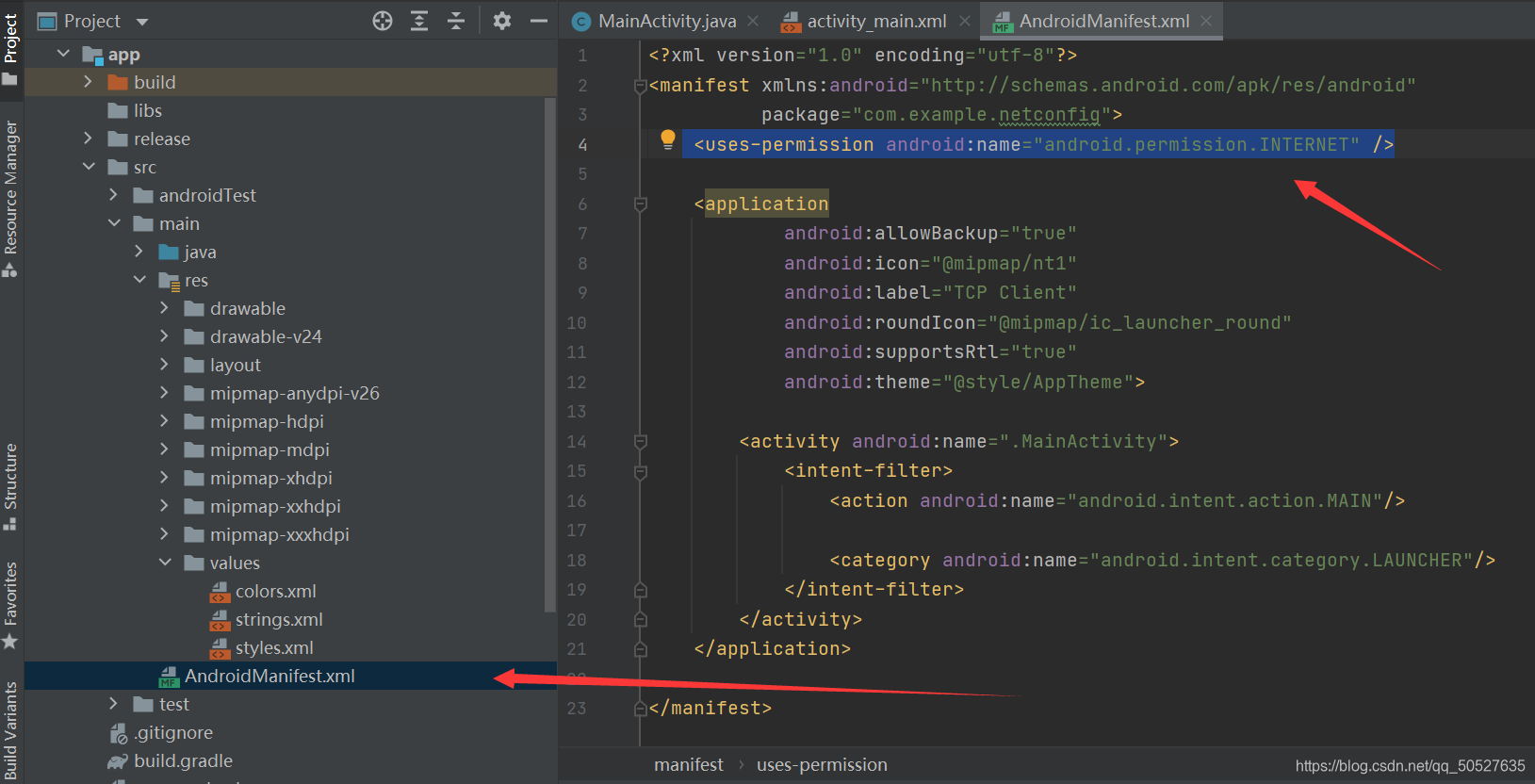The width and height of the screenshot is (1535, 784).
Task: Click the Project folder icon in panel header
Action: click(46, 21)
